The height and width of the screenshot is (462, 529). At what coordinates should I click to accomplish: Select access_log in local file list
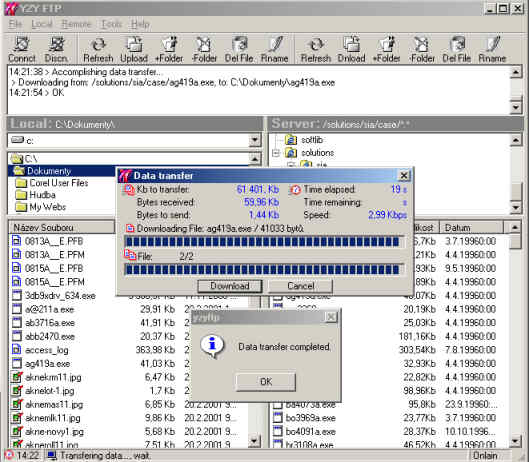(x=47, y=350)
